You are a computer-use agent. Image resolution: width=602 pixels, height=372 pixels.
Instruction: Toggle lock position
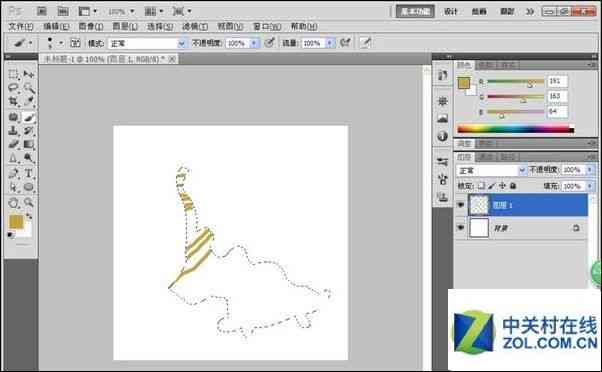pyautogui.click(x=502, y=186)
